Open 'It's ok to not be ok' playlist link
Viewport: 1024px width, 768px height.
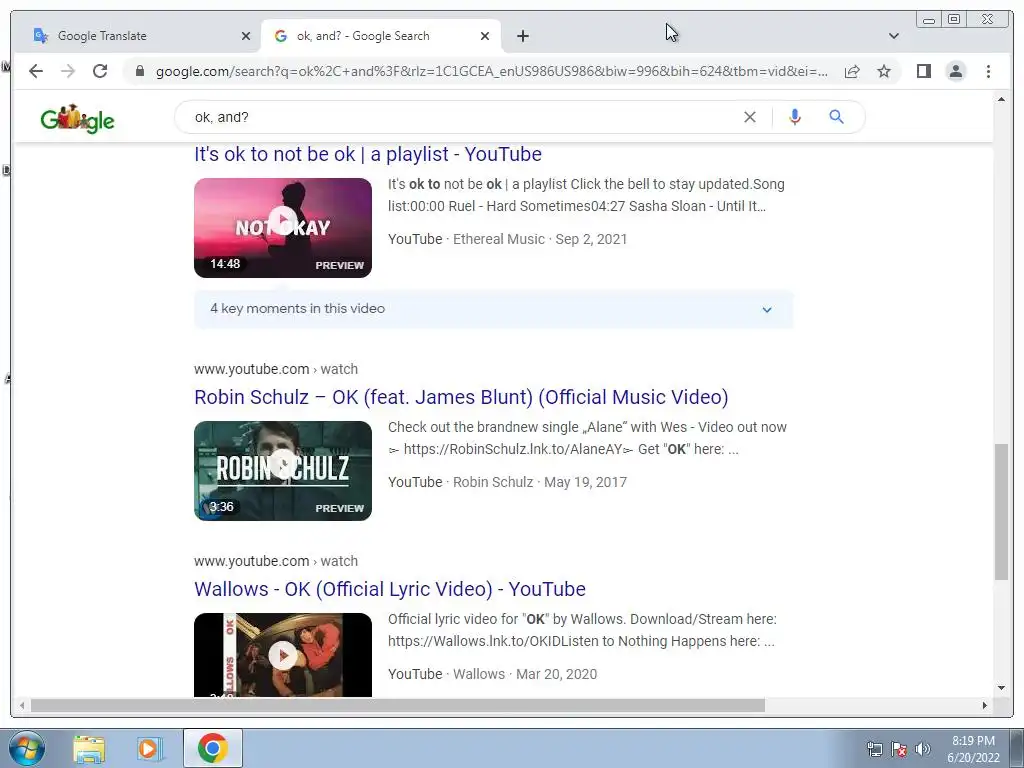pyautogui.click(x=368, y=154)
